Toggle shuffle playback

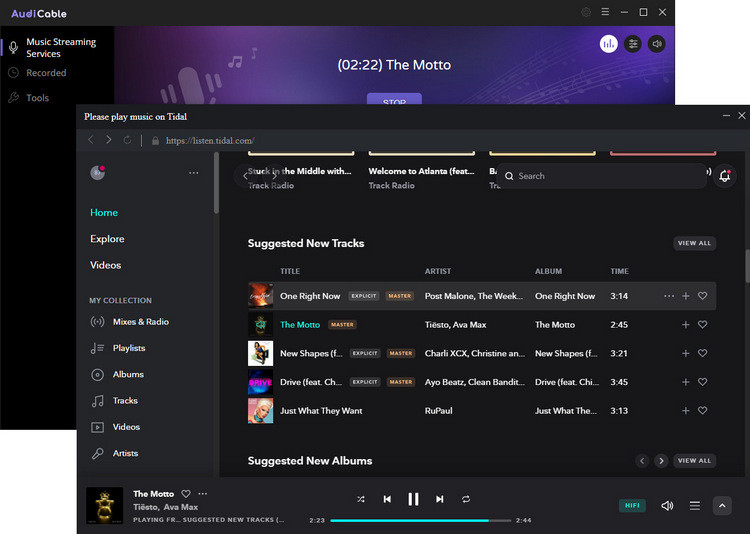click(361, 499)
